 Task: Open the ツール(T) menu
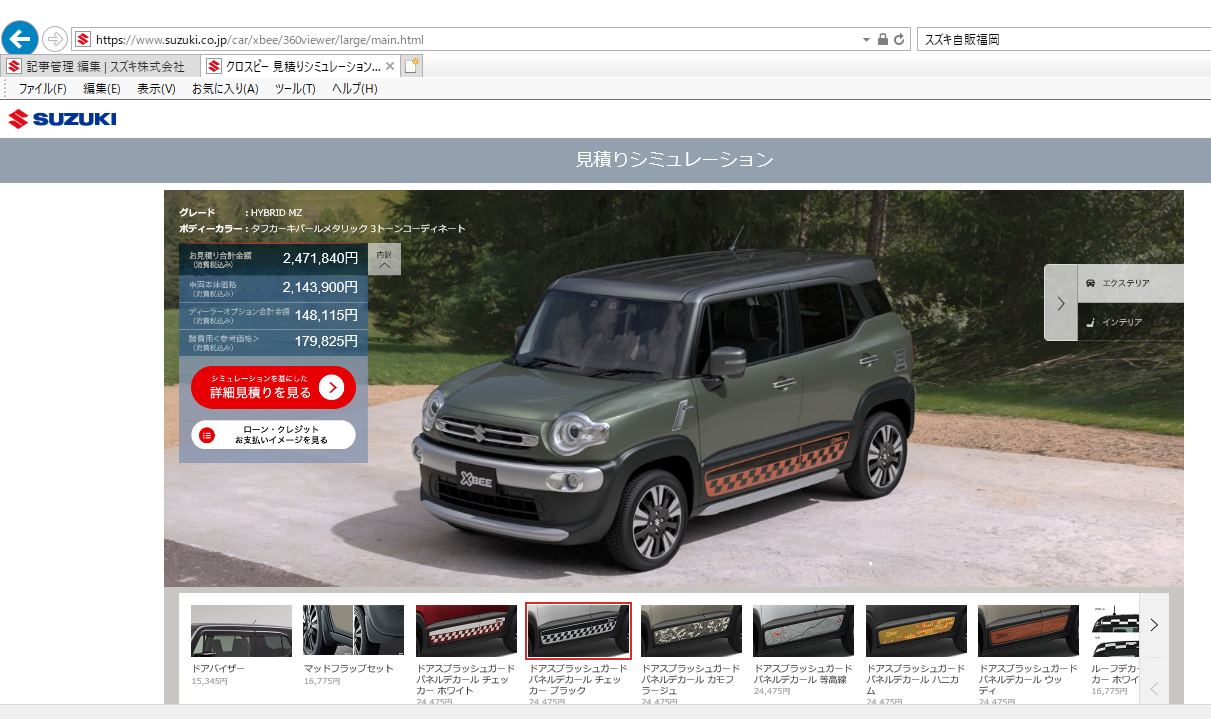[295, 89]
